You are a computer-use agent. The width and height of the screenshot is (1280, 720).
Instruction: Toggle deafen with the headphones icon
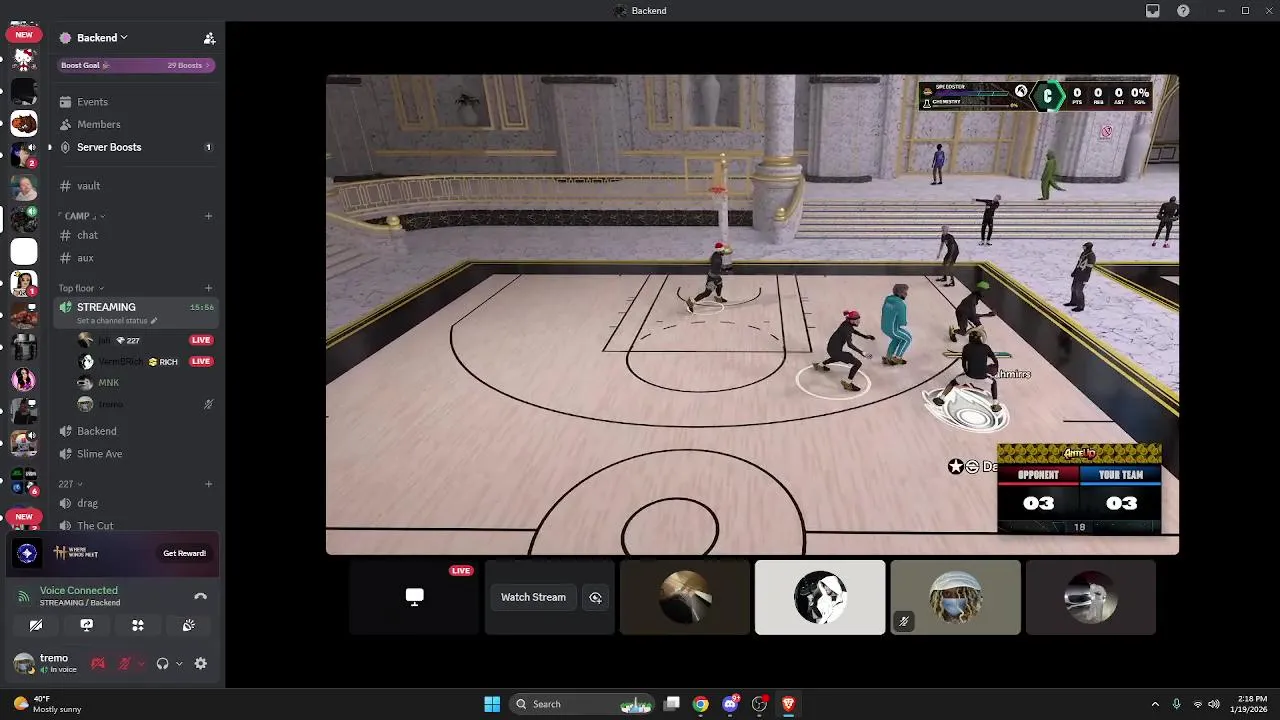pos(162,663)
